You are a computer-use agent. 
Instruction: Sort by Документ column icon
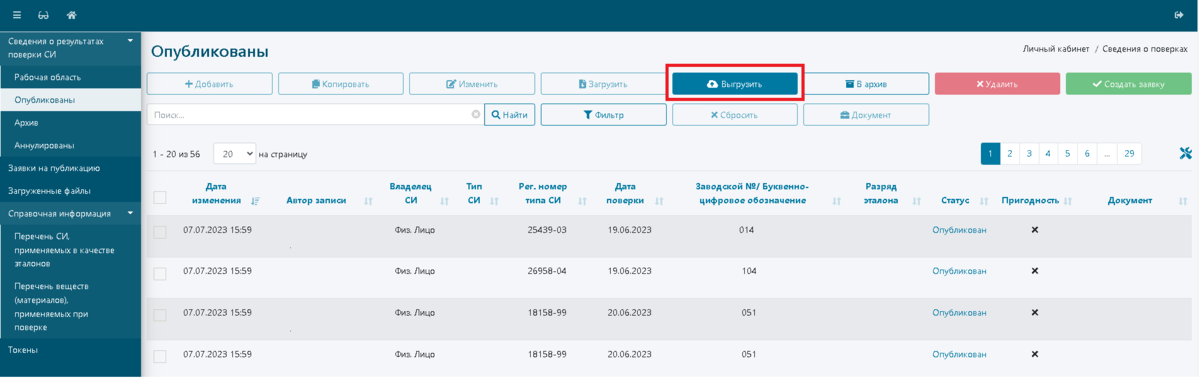coord(1183,201)
